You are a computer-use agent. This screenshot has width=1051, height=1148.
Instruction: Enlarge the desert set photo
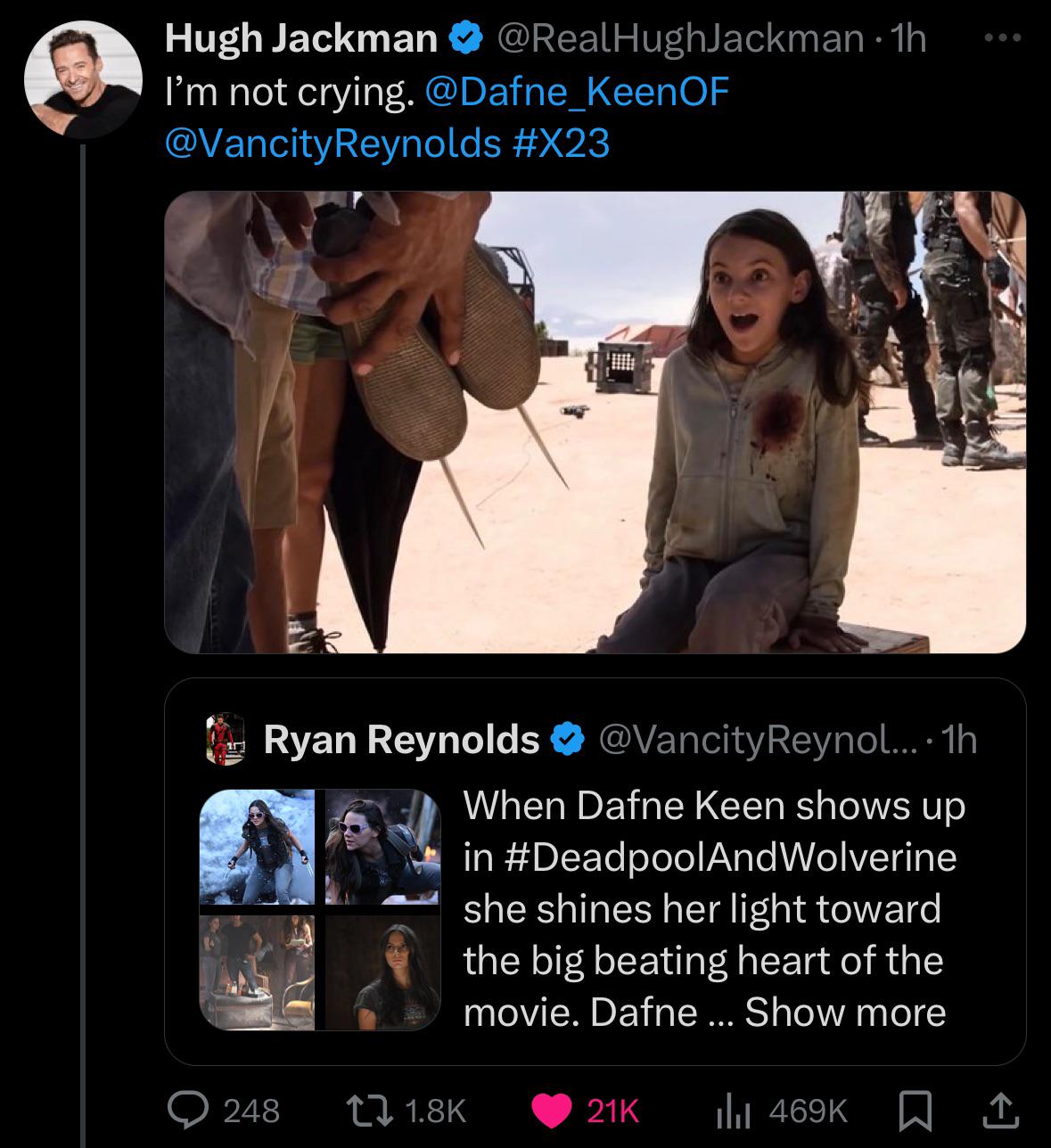click(x=595, y=422)
